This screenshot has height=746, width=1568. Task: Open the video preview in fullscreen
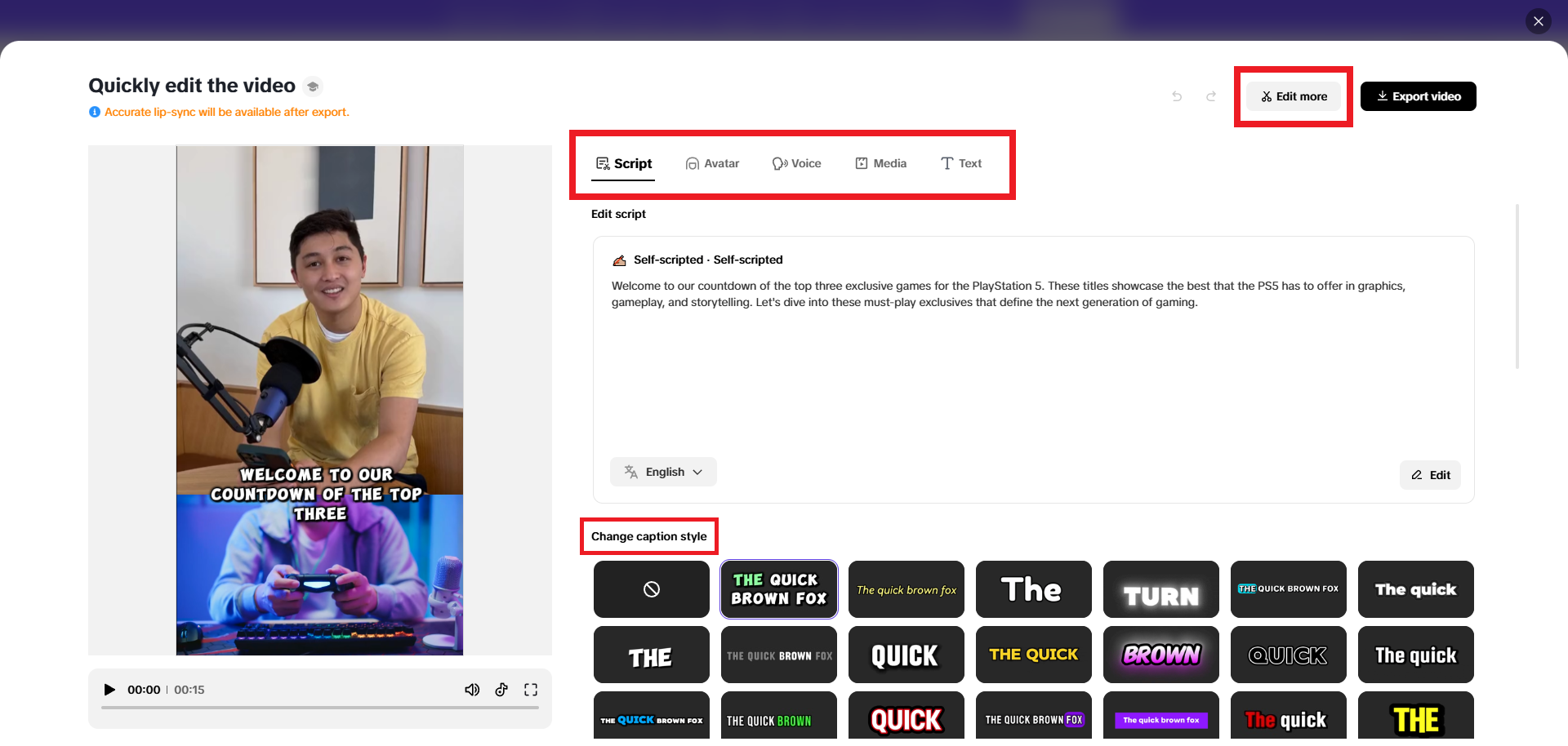(531, 690)
